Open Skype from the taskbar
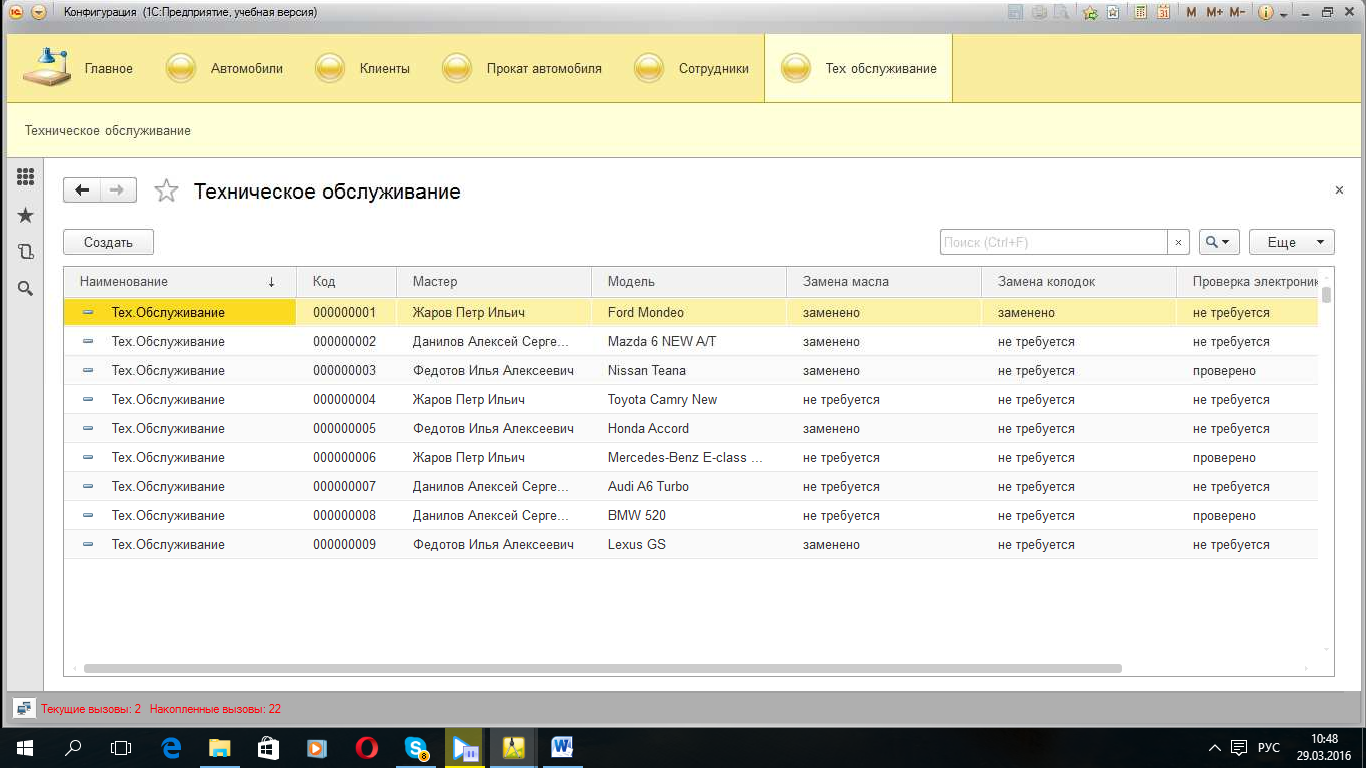The image size is (1366, 768). (x=416, y=747)
